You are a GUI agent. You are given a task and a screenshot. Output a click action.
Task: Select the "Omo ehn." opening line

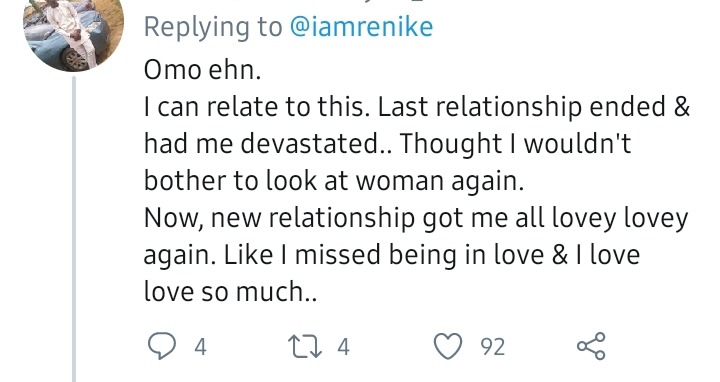coord(202,70)
